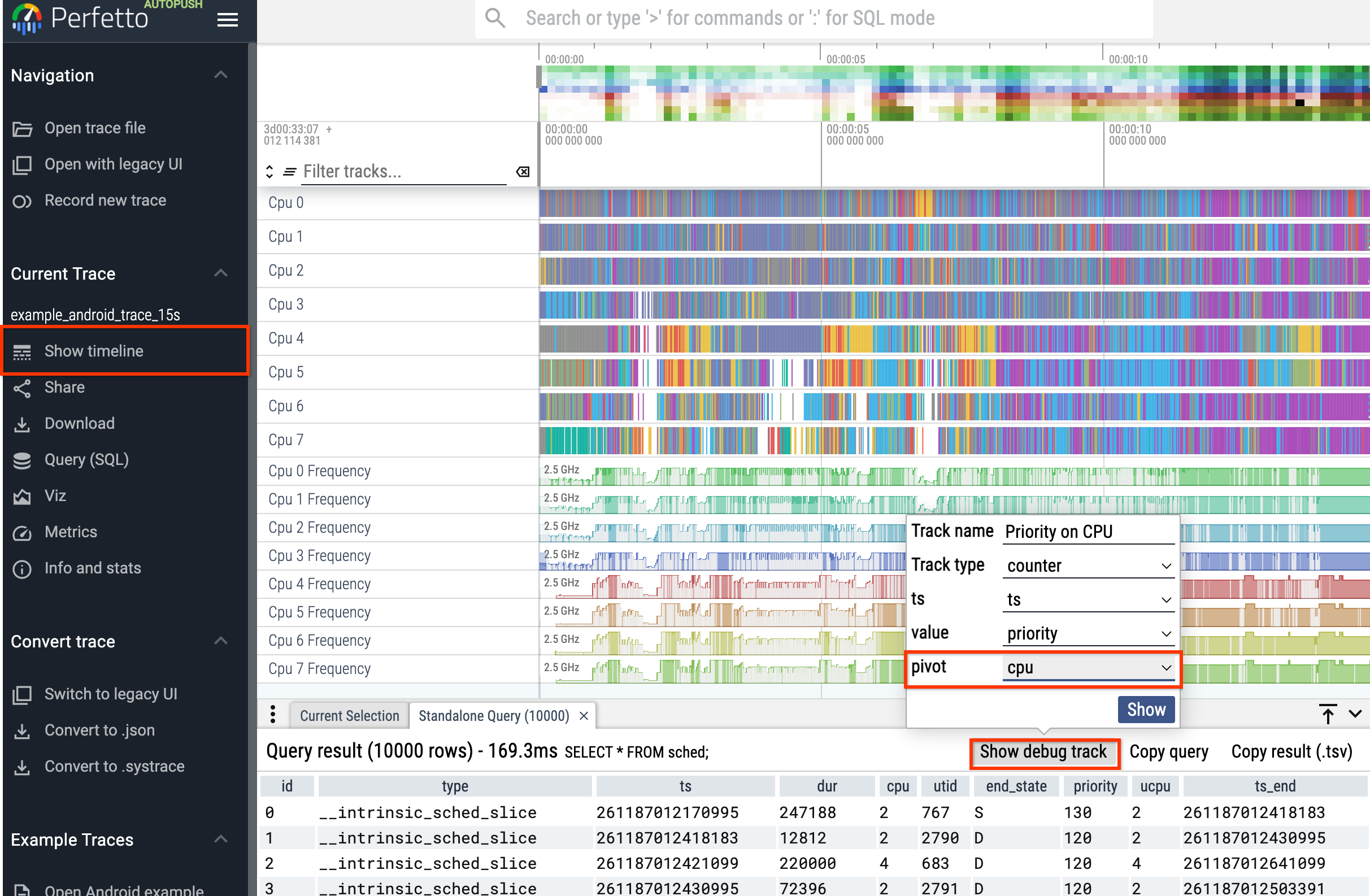
Task: Switch to the Current Selection tab
Action: [349, 715]
